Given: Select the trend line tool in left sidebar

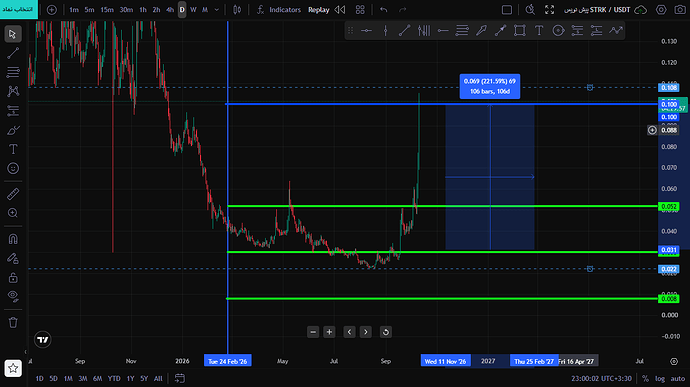Looking at the screenshot, I should 13,53.
